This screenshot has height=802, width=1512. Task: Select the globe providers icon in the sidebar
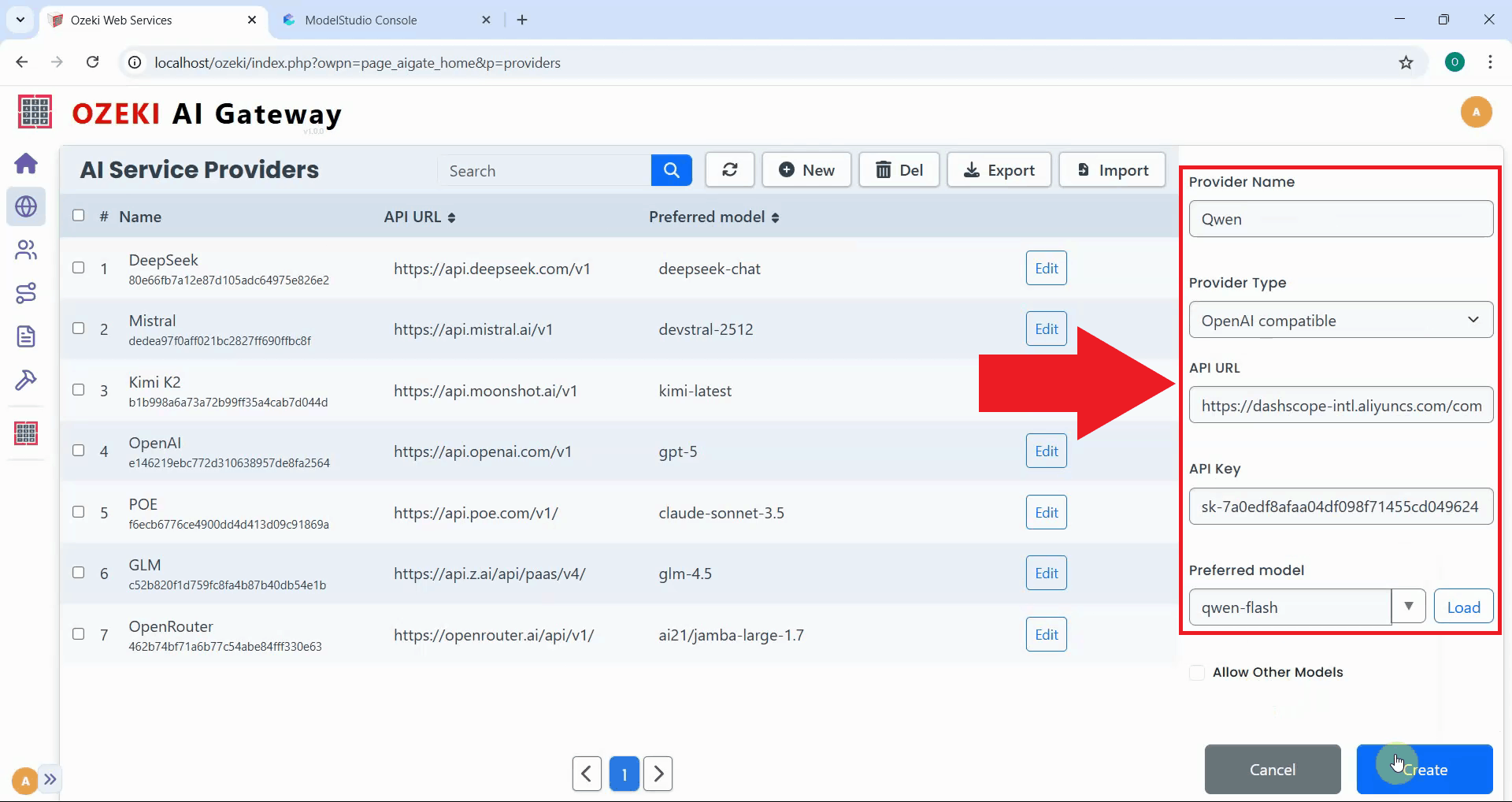coord(26,207)
